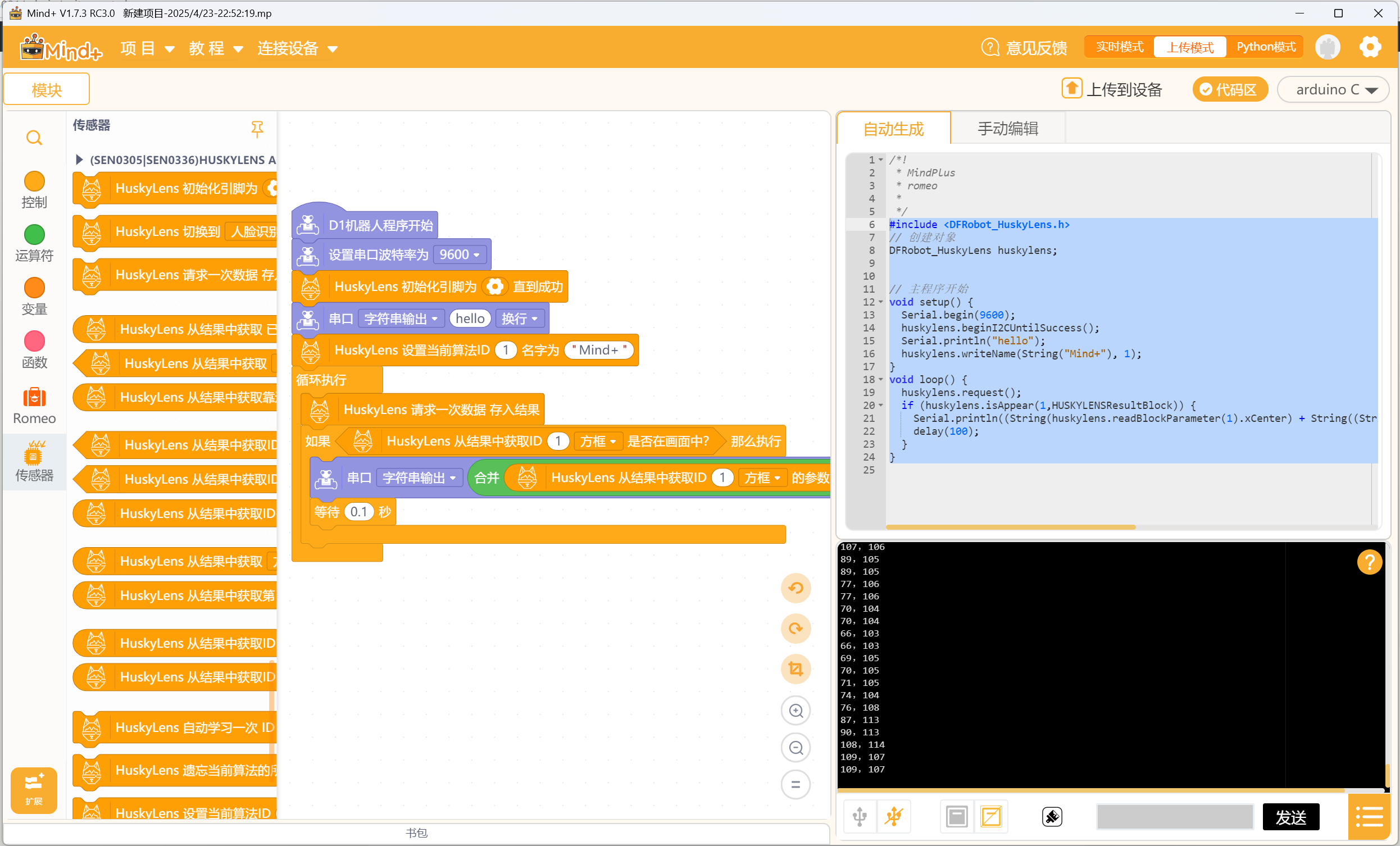This screenshot has width=1400, height=846.
Task: Click the Mind+ logo
Action: click(x=61, y=48)
